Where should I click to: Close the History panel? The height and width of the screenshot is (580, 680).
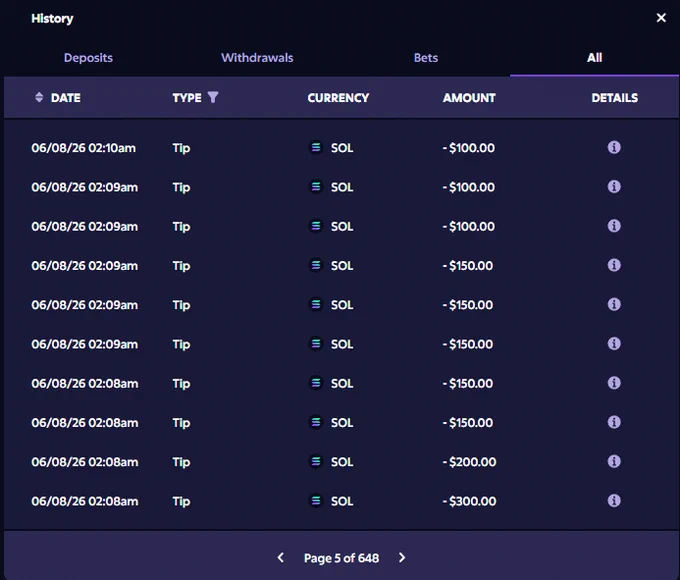pos(661,18)
